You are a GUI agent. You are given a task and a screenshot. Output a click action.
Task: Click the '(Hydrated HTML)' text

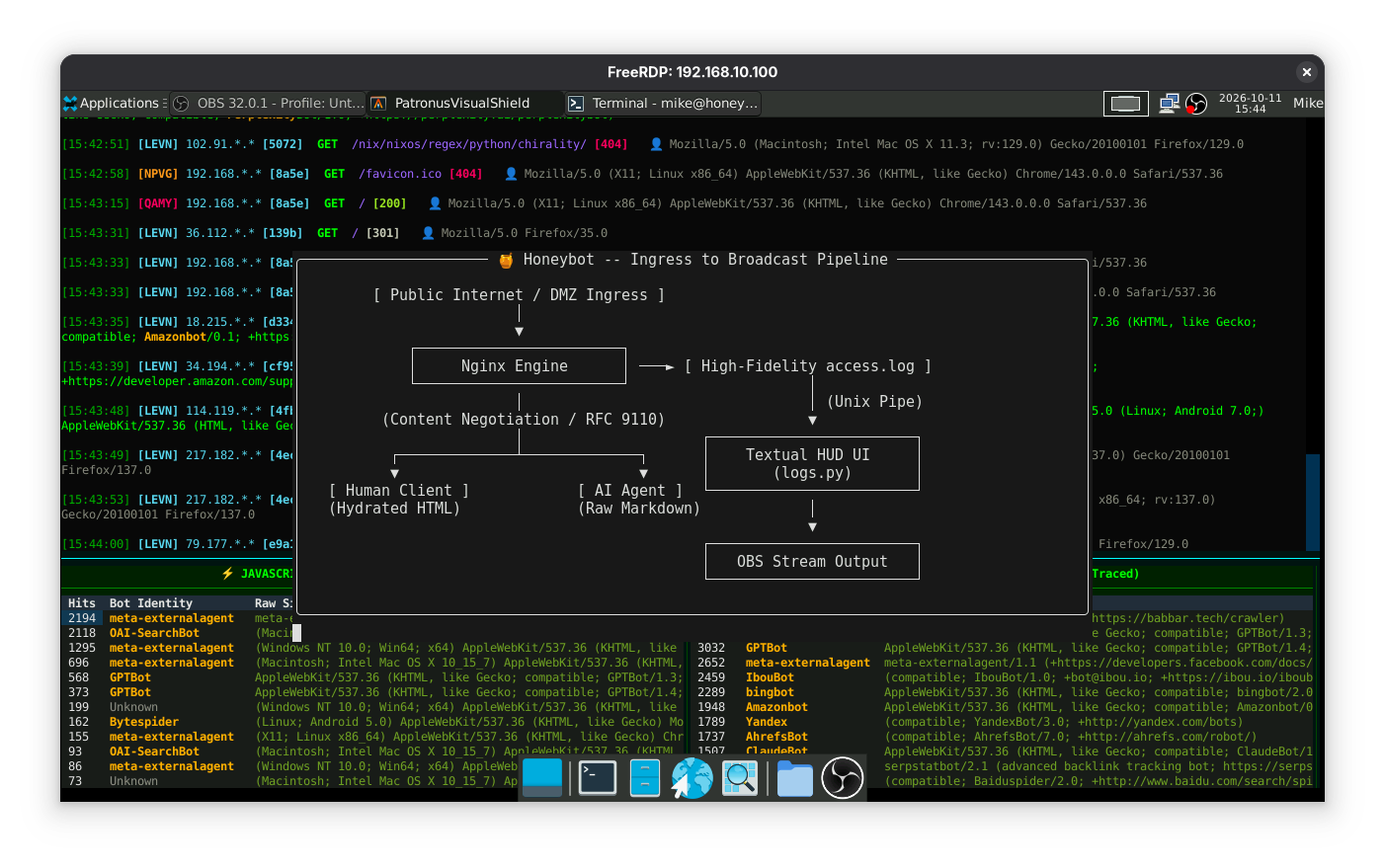pos(394,509)
